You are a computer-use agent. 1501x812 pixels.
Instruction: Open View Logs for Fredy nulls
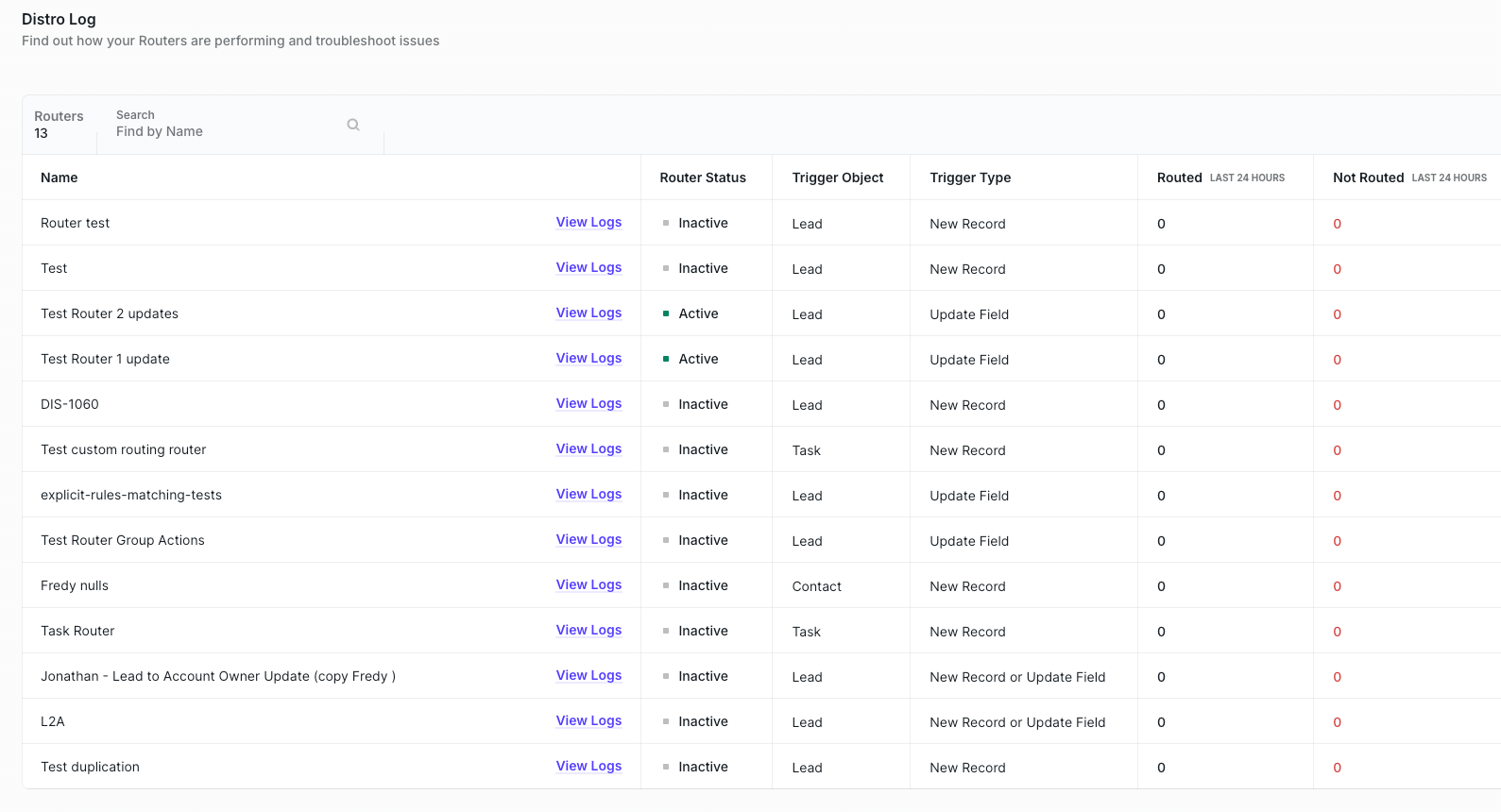click(588, 584)
